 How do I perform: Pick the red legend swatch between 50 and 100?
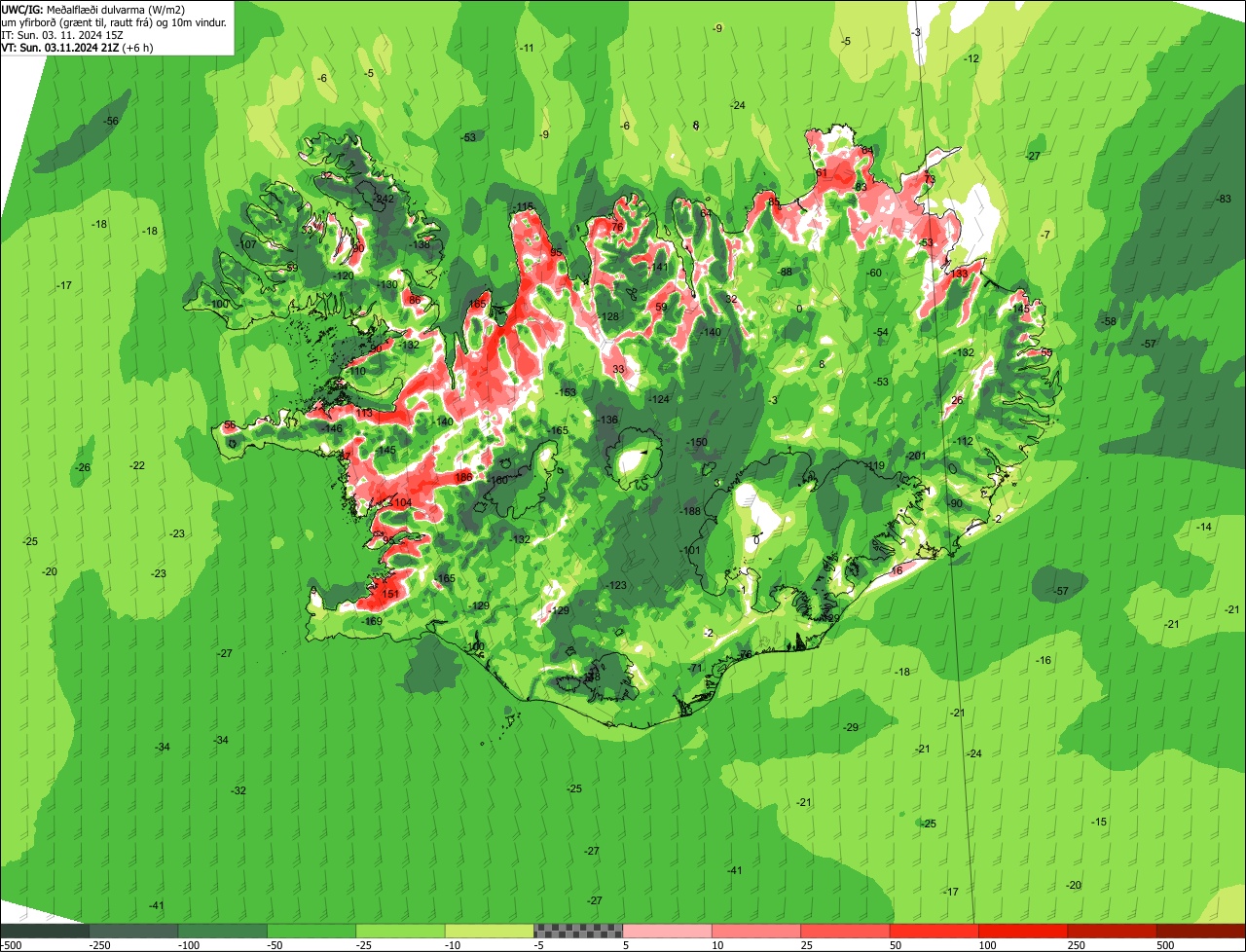(x=934, y=931)
